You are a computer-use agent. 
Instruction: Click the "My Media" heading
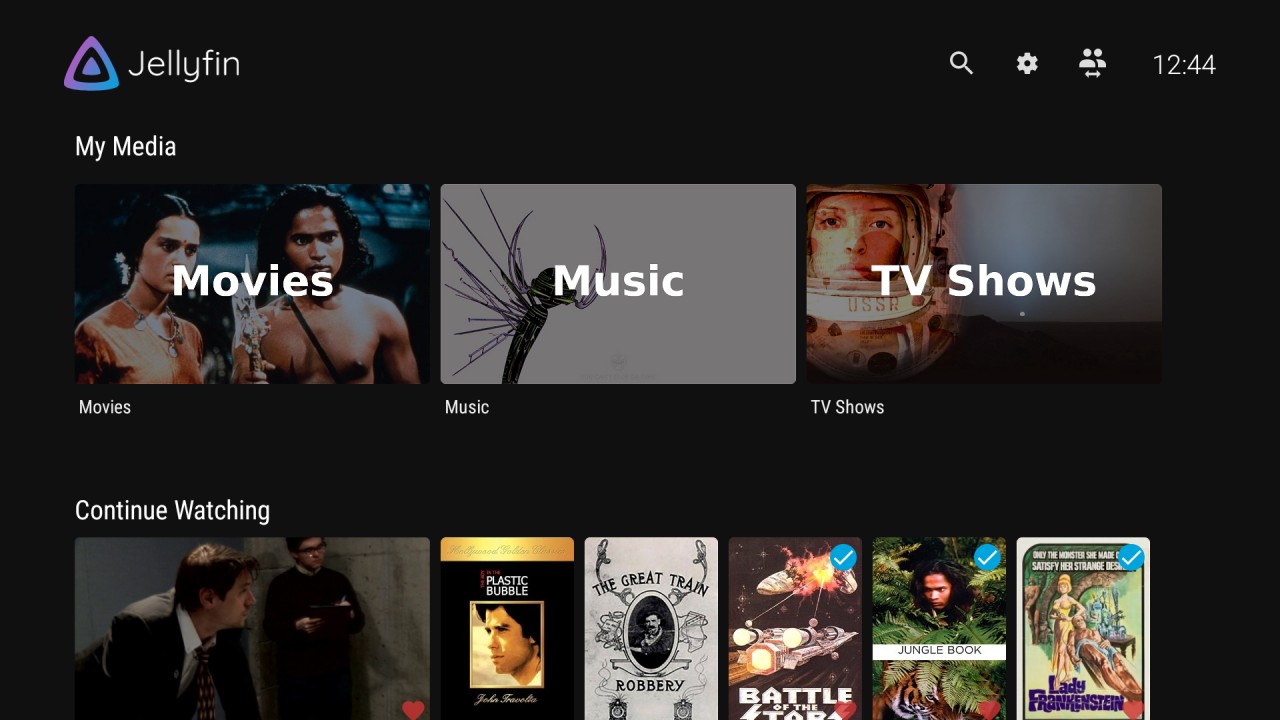126,147
